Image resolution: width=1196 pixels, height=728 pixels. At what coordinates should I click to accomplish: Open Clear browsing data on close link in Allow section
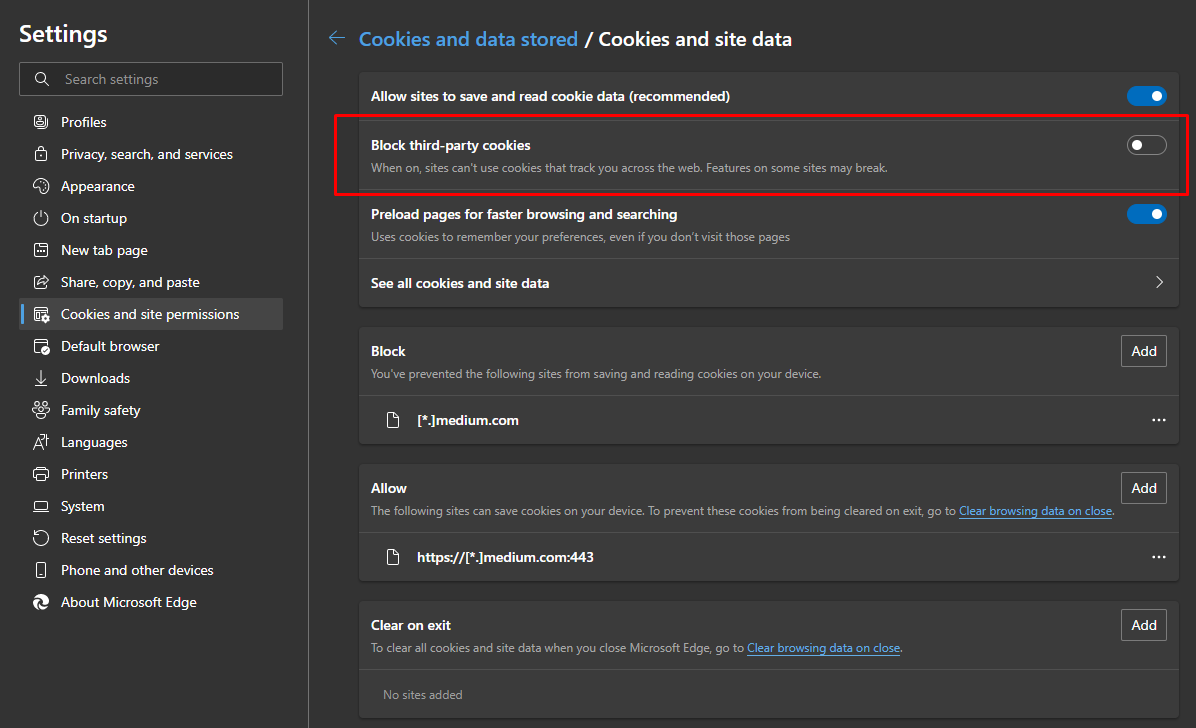pos(1035,511)
